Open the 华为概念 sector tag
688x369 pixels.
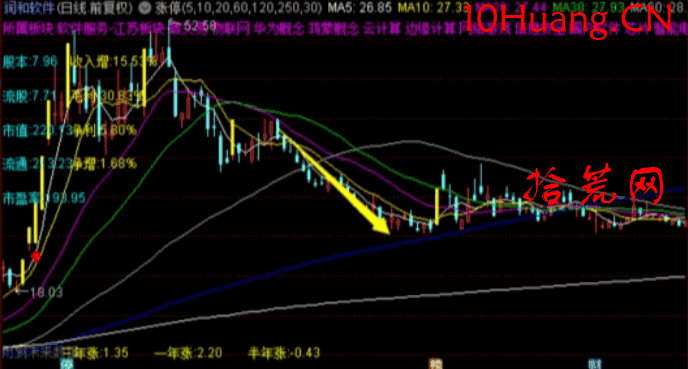(x=279, y=29)
